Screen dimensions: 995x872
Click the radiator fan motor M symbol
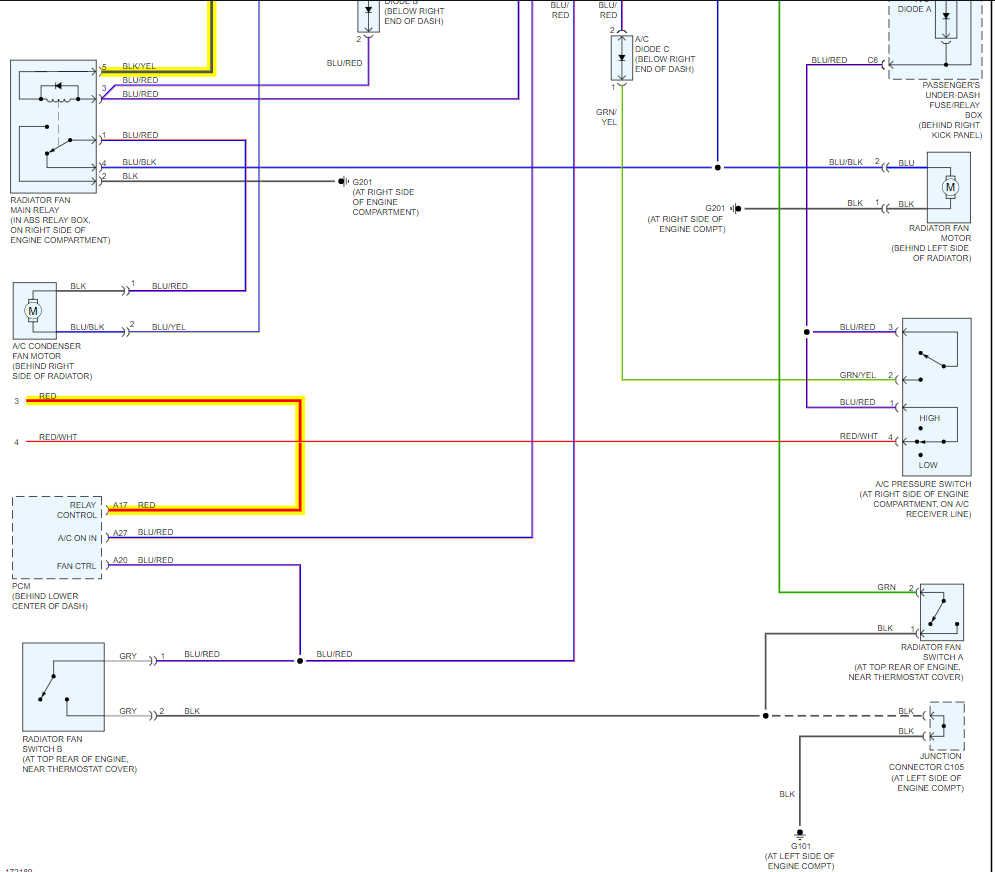pos(950,187)
